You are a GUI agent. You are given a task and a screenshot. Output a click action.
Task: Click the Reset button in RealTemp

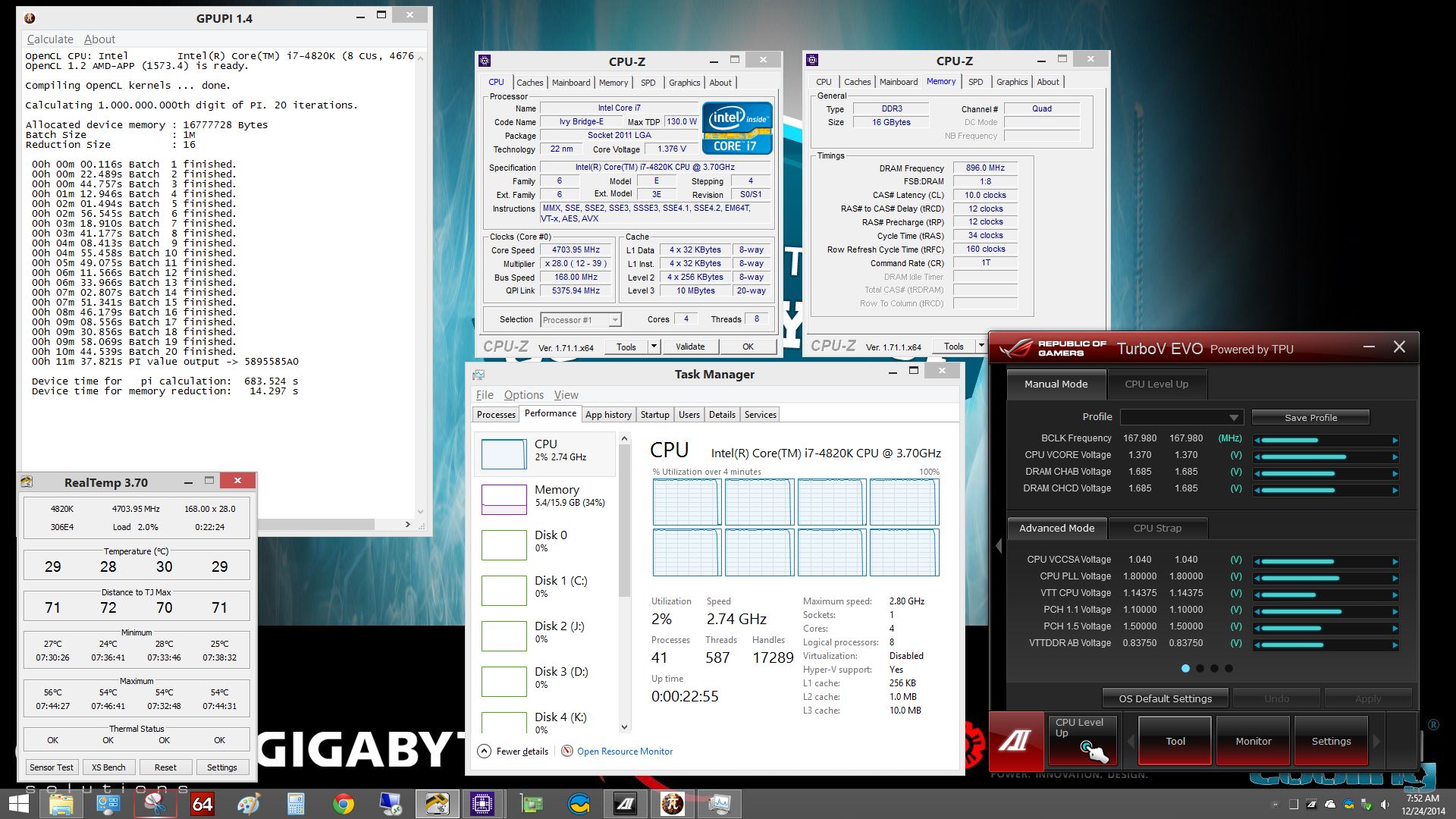[x=165, y=767]
